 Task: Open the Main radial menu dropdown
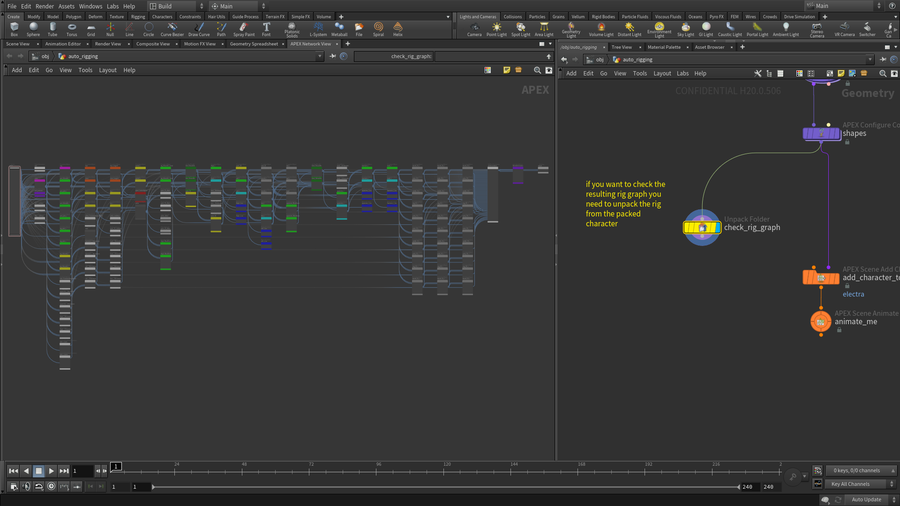(238, 6)
